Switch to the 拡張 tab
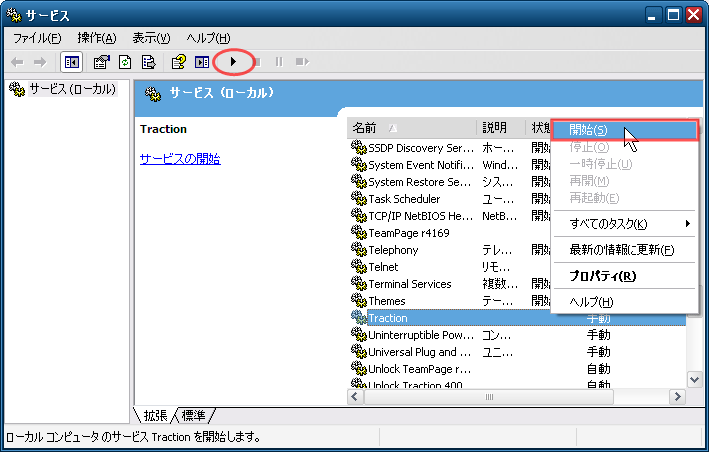 (155, 415)
